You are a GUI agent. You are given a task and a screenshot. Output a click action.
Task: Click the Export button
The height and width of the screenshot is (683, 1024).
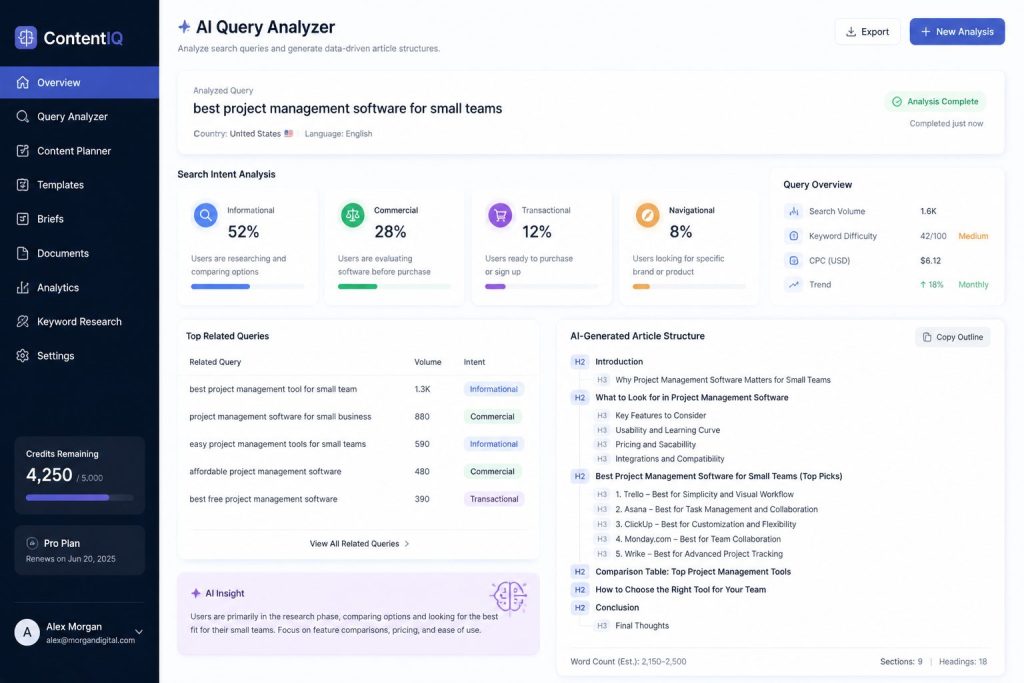[x=867, y=31]
